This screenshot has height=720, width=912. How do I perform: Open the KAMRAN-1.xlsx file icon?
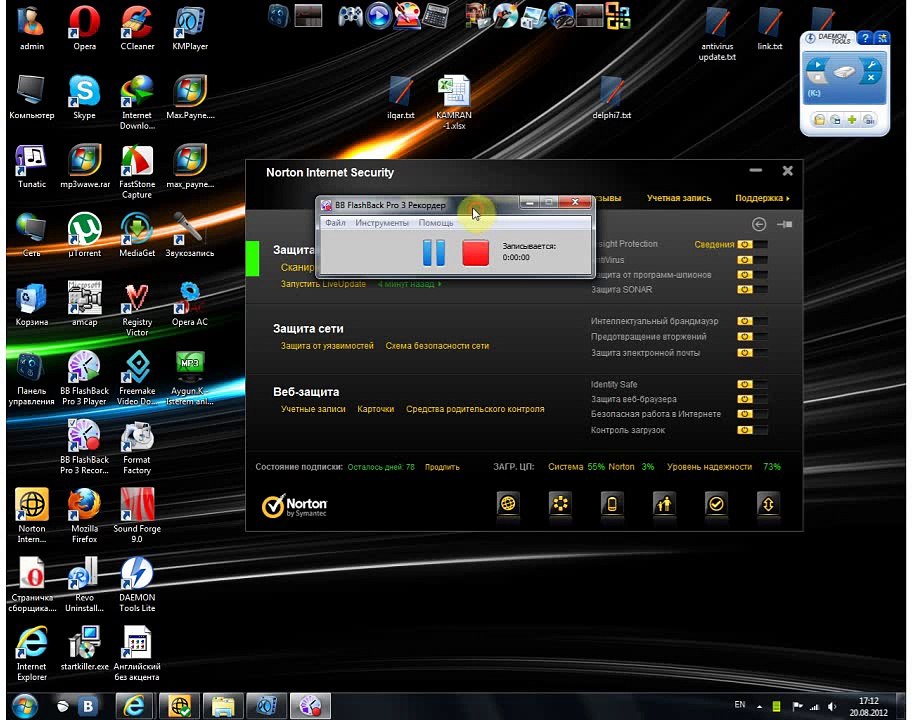[454, 102]
